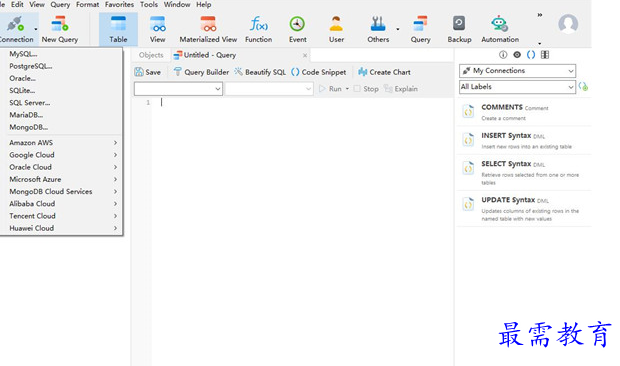The width and height of the screenshot is (620, 366).
Task: Open the My Connections dropdown
Action: pyautogui.click(x=517, y=71)
